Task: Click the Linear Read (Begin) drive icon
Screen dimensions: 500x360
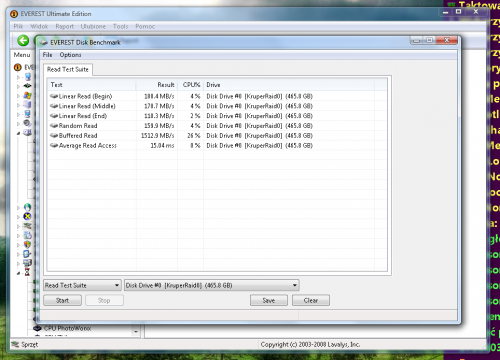Action: point(54,96)
